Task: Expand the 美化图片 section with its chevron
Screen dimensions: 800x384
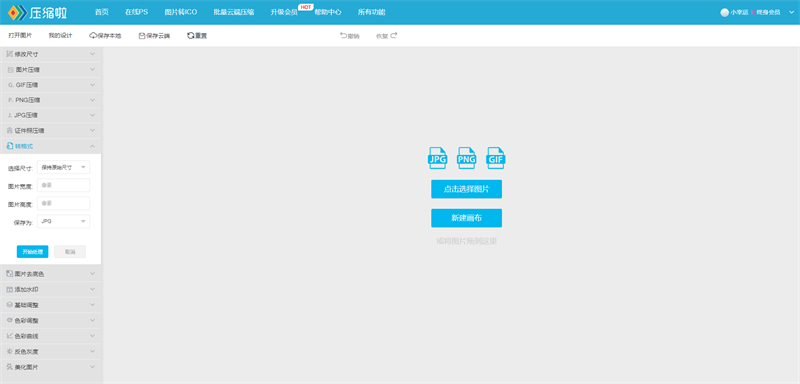Action: coord(92,367)
